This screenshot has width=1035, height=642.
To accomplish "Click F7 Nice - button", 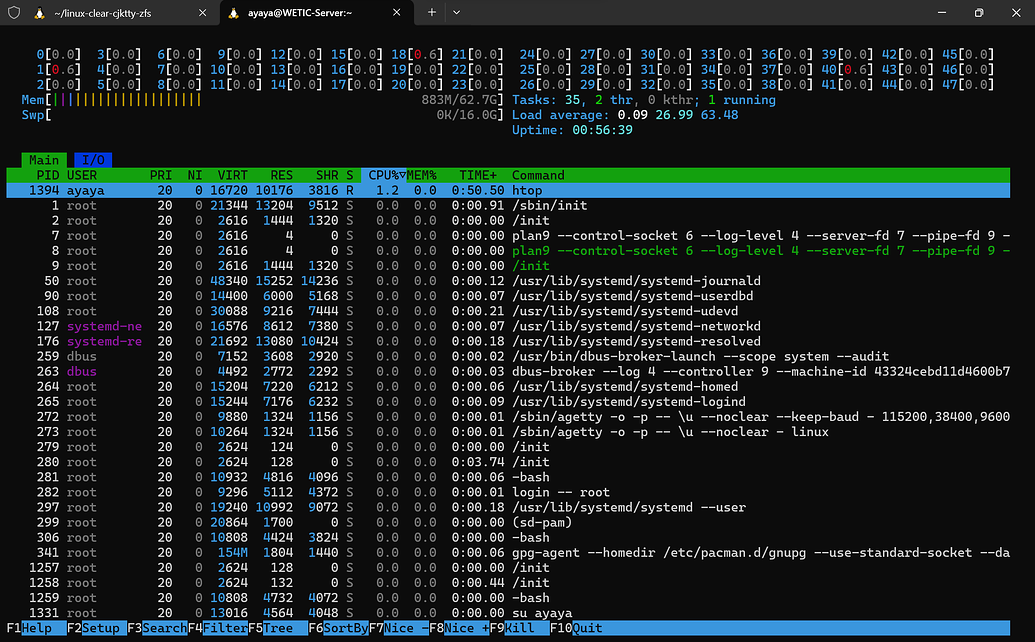I will (x=399, y=628).
